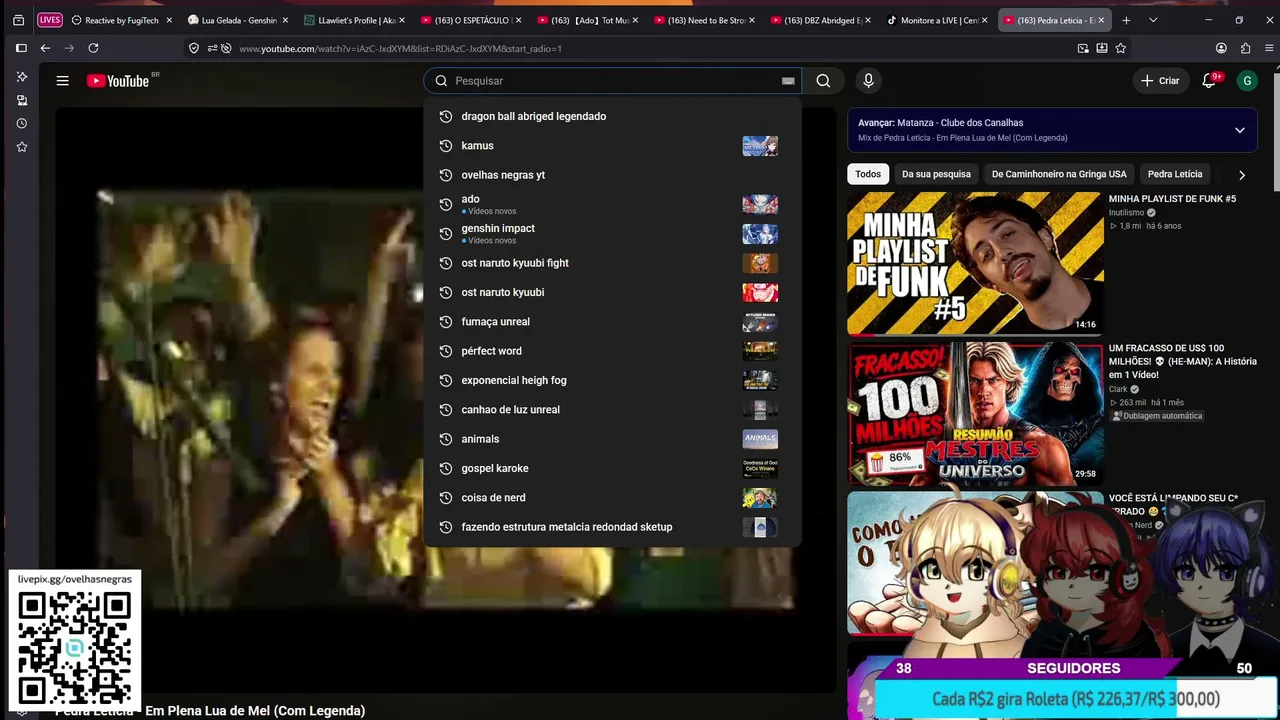This screenshot has height=720, width=1280.
Task: Open the tracking protection shield panel
Action: (x=194, y=48)
